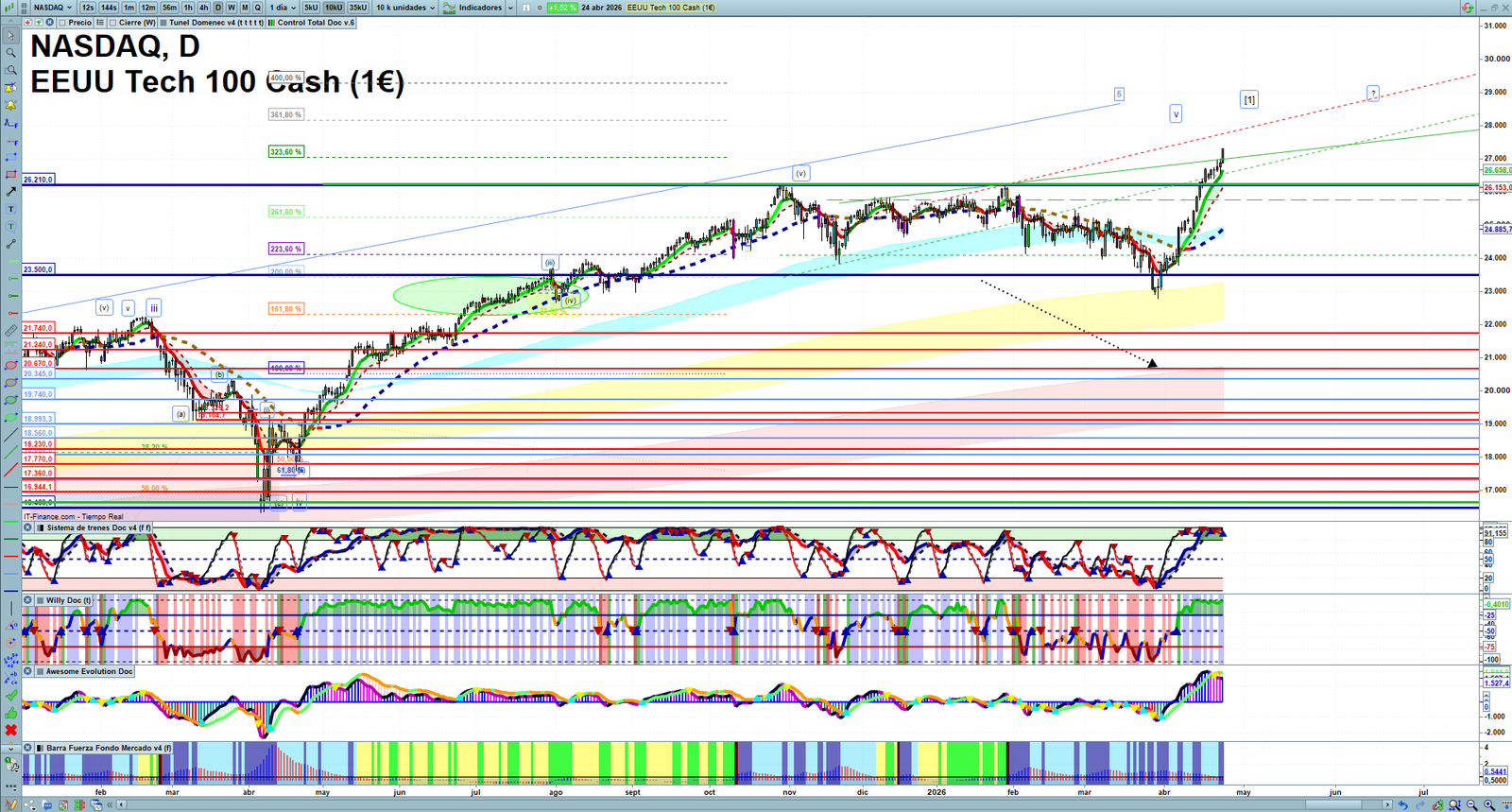Click the blue circle X icon beside Precio
Screen dimensions: 1512x812
click(49, 23)
